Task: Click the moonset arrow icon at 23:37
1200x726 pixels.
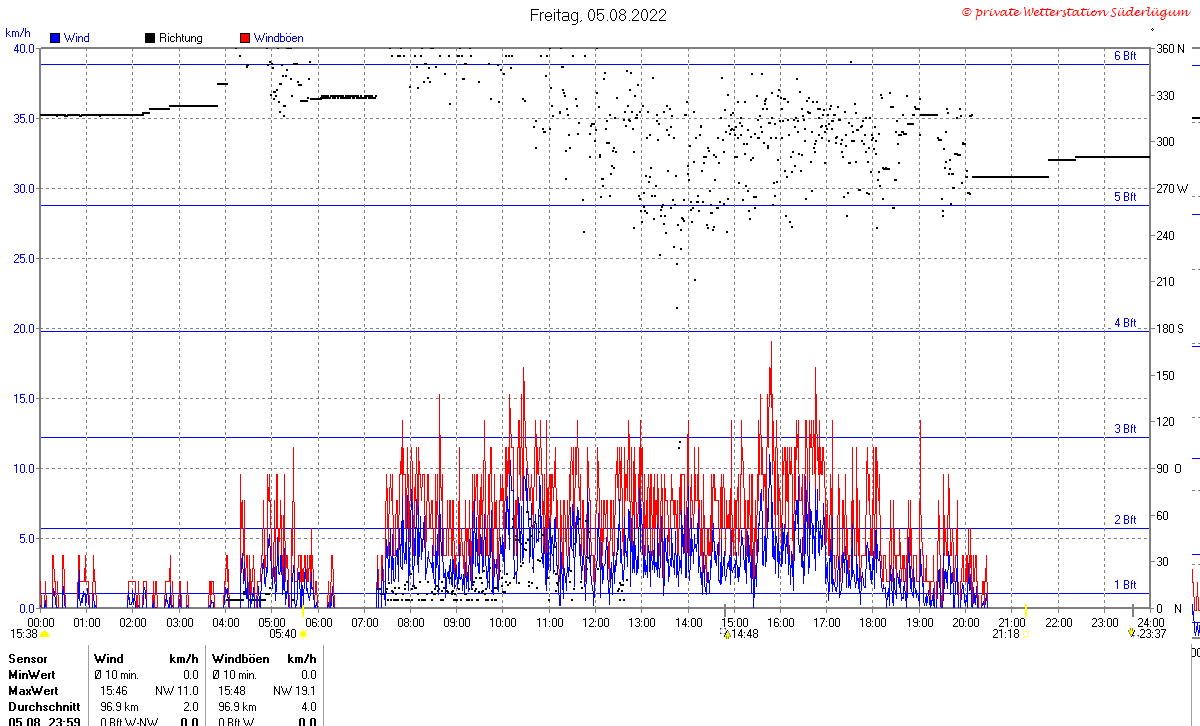Action: [x=1131, y=633]
